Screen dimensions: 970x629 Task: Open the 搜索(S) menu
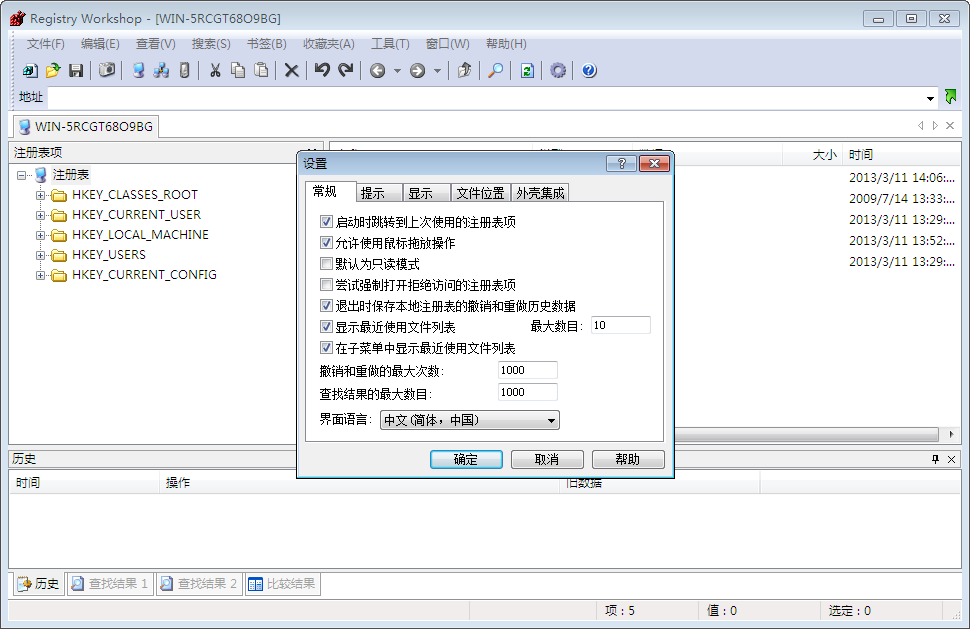211,44
